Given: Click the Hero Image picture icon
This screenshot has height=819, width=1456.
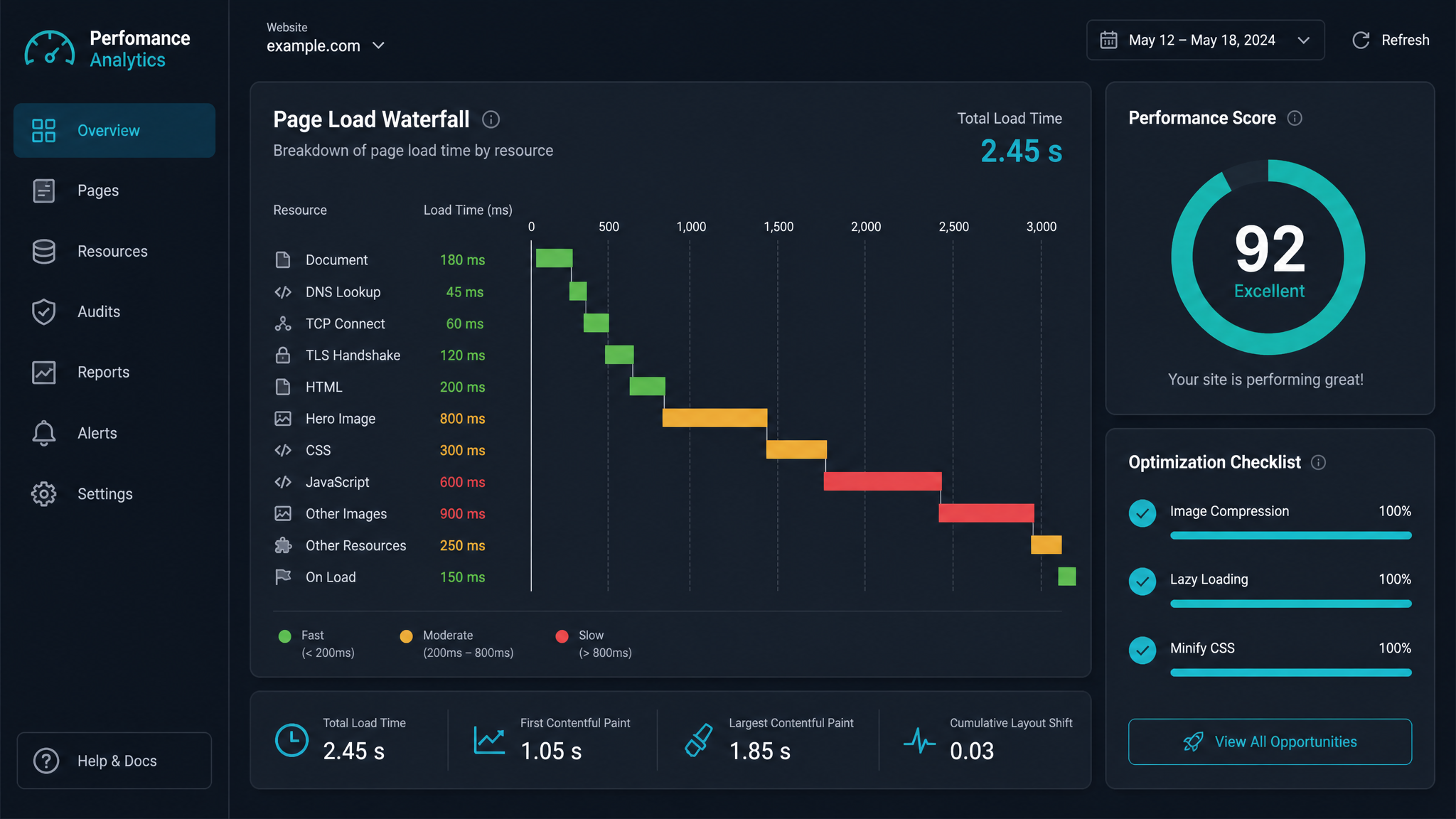Looking at the screenshot, I should [283, 419].
